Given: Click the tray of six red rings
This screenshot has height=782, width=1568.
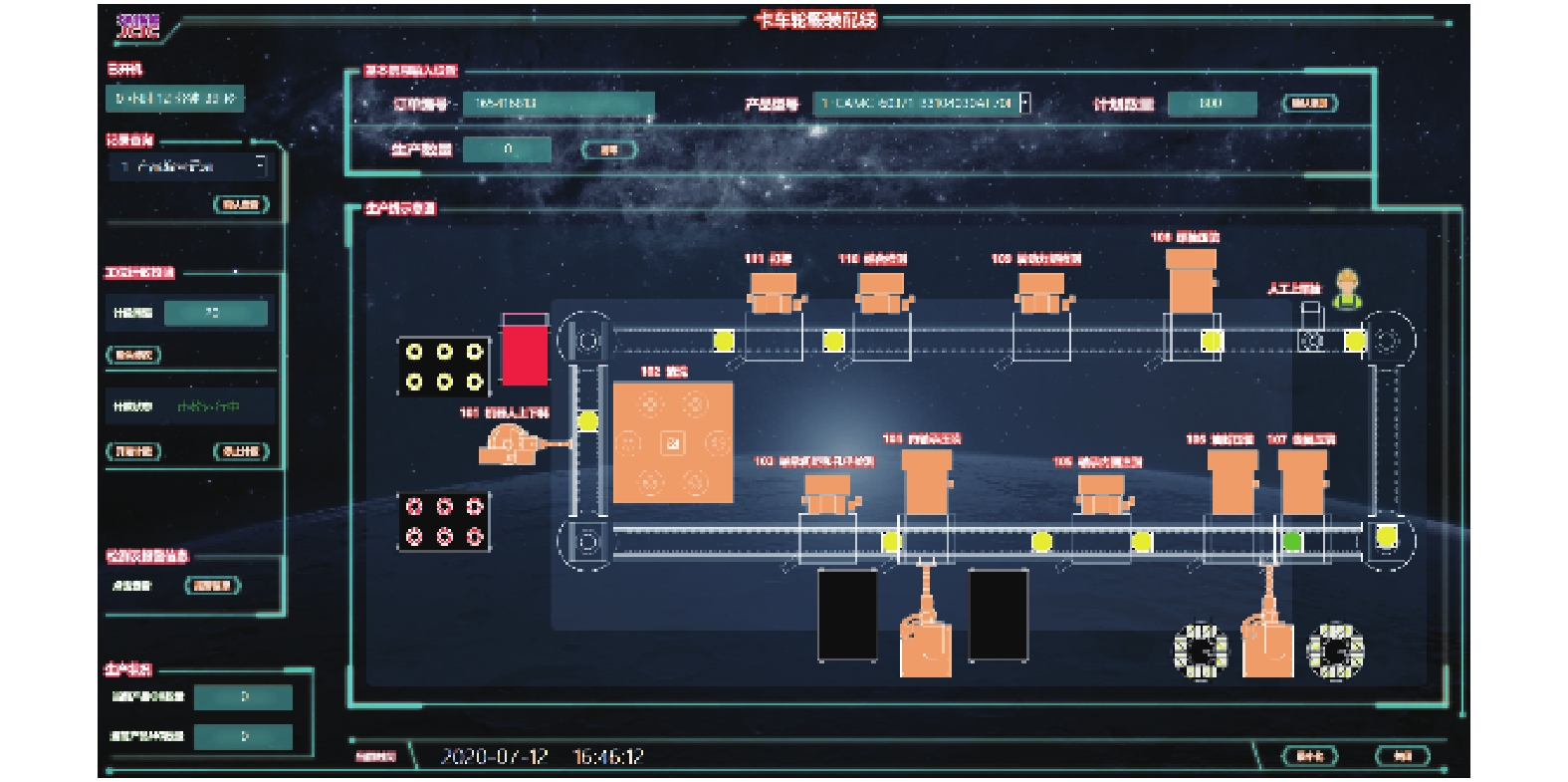Looking at the screenshot, I should (x=444, y=522).
